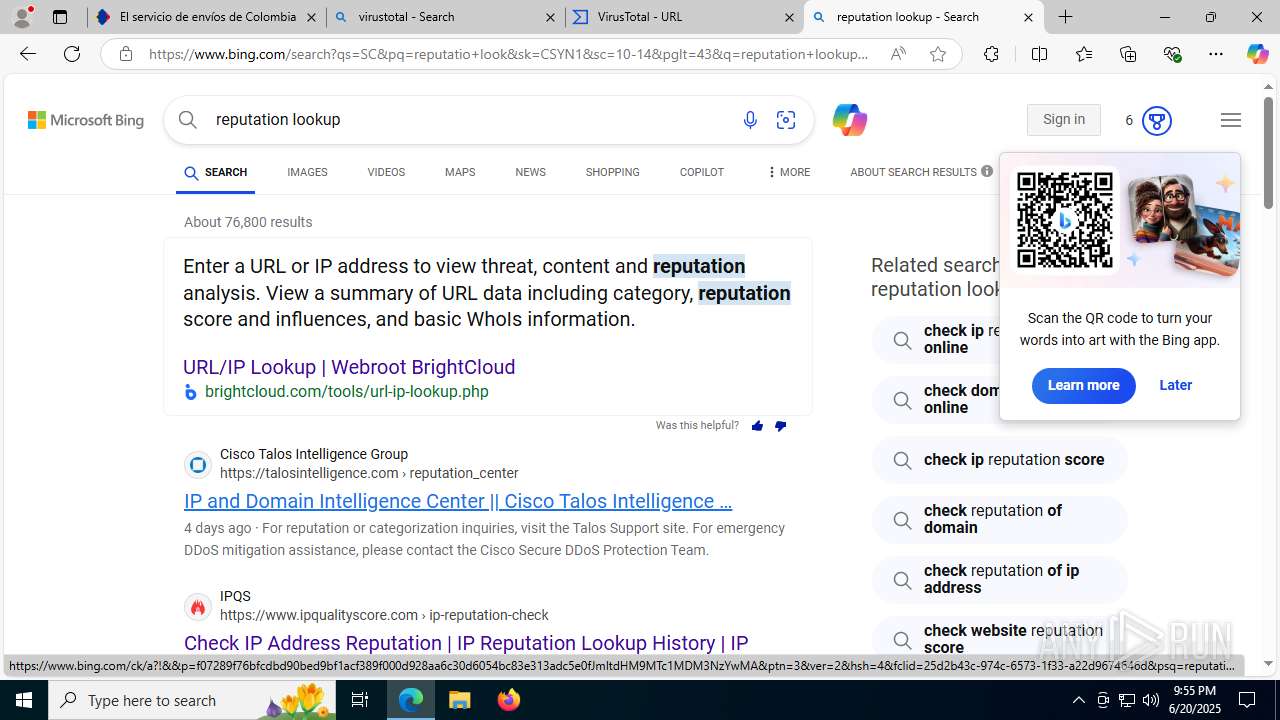Open Cisco Talos Intelligence Center result
The height and width of the screenshot is (720, 1280).
point(458,501)
